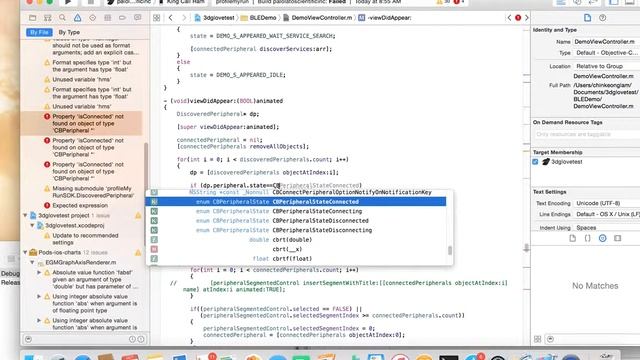Viewport: 640px width, 360px height.
Task: Choose CBPeripheralStateConnected completion
Action: pos(296,202)
